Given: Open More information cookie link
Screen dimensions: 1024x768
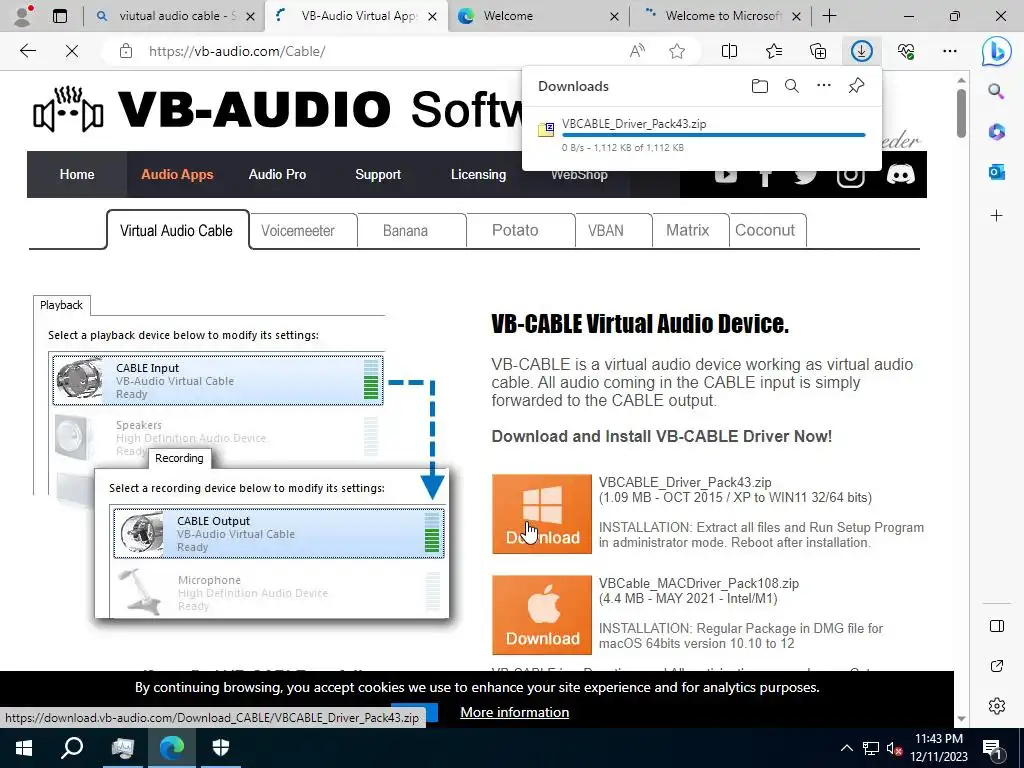Looking at the screenshot, I should point(515,712).
